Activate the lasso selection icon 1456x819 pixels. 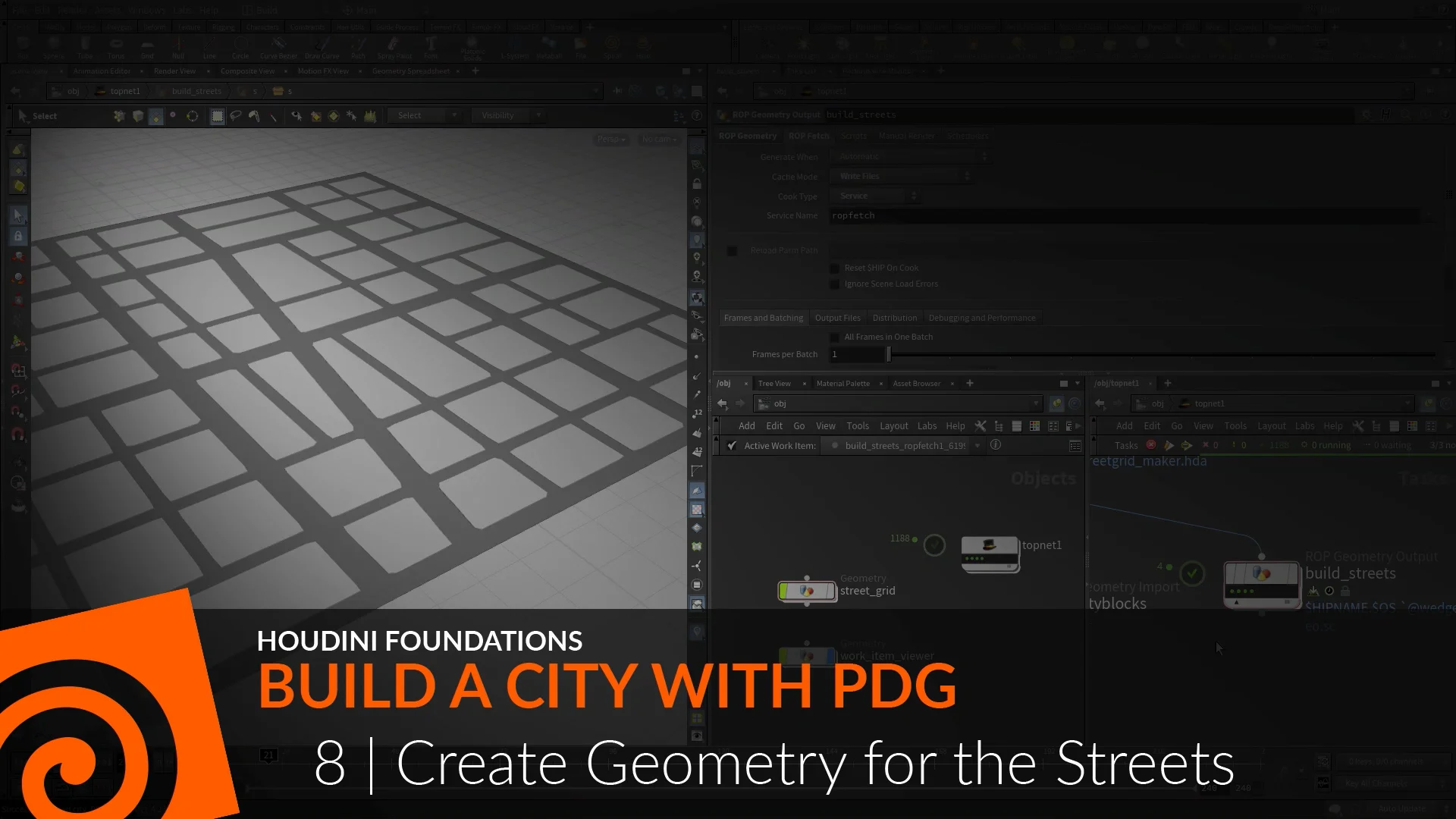[x=236, y=115]
